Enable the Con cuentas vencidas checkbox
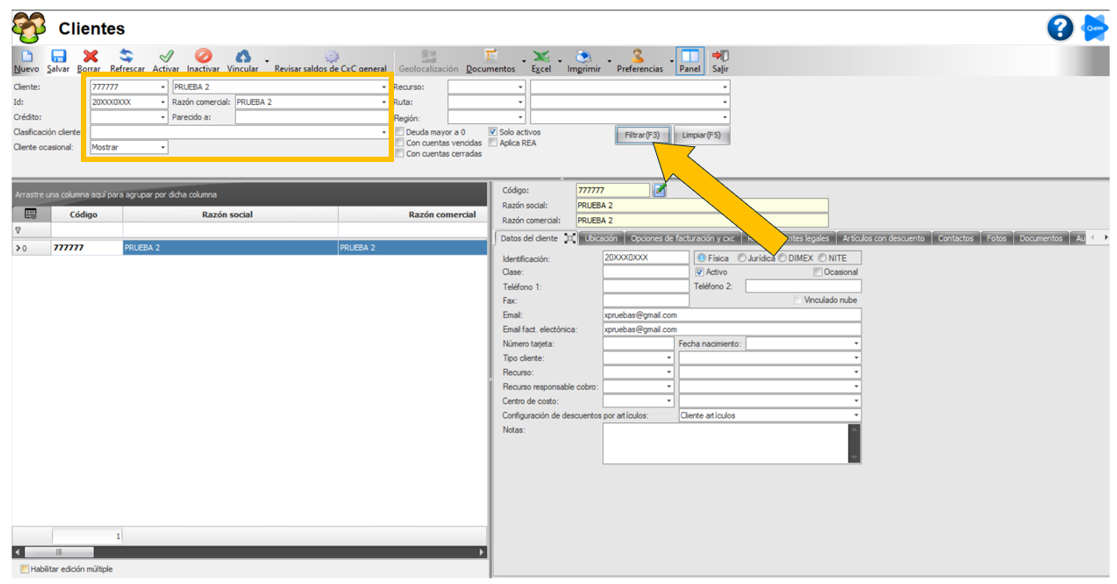1117x584 pixels. 400,143
